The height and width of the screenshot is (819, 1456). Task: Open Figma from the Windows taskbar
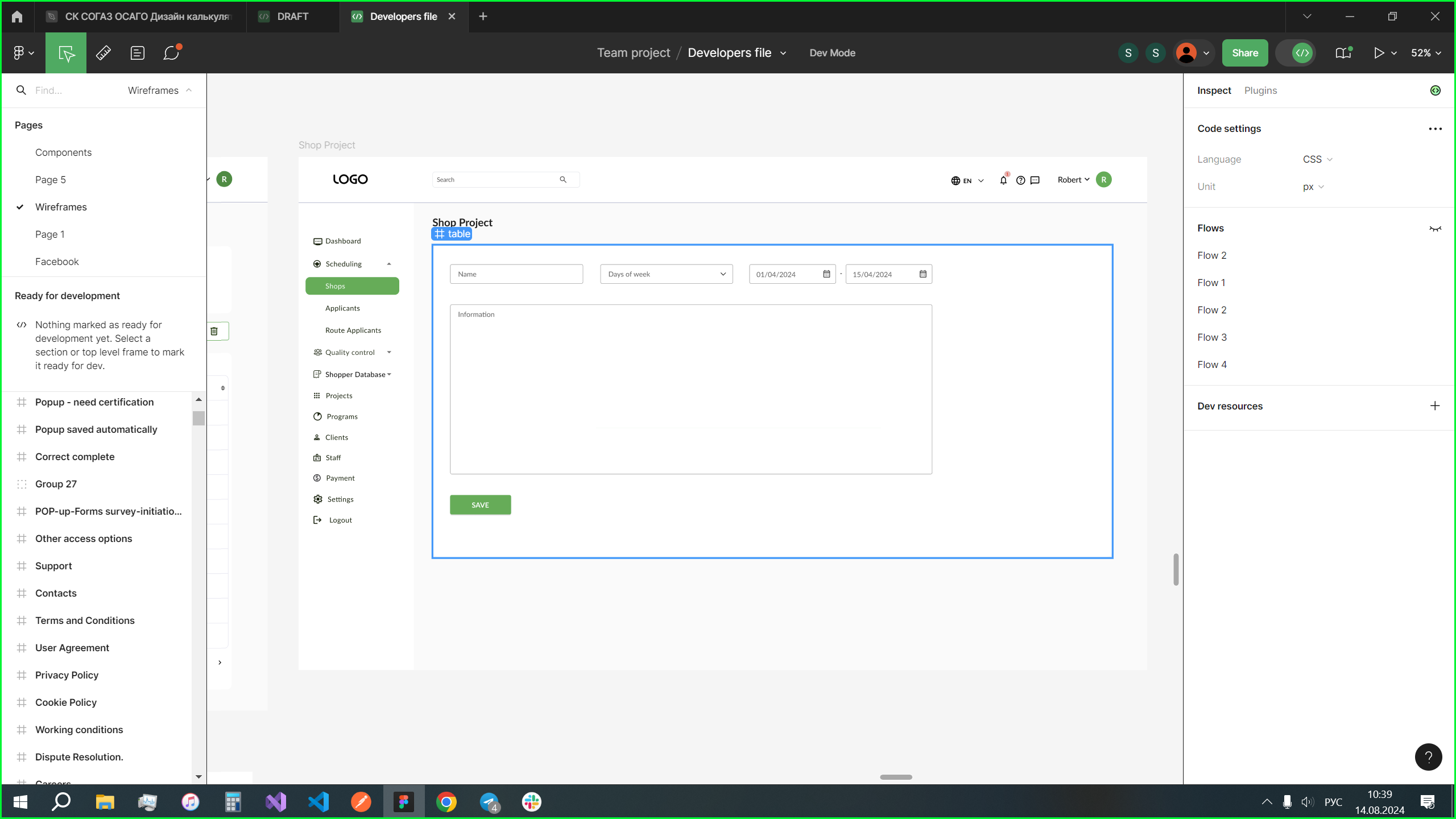(x=404, y=802)
